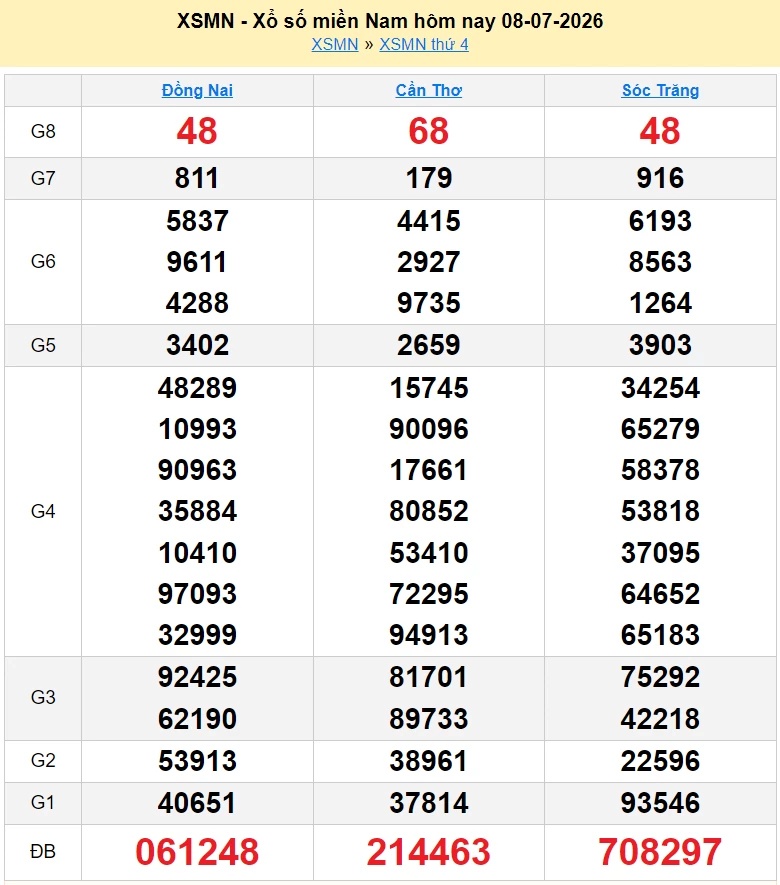Click Đồng Nai G6 number 9611

click(197, 262)
